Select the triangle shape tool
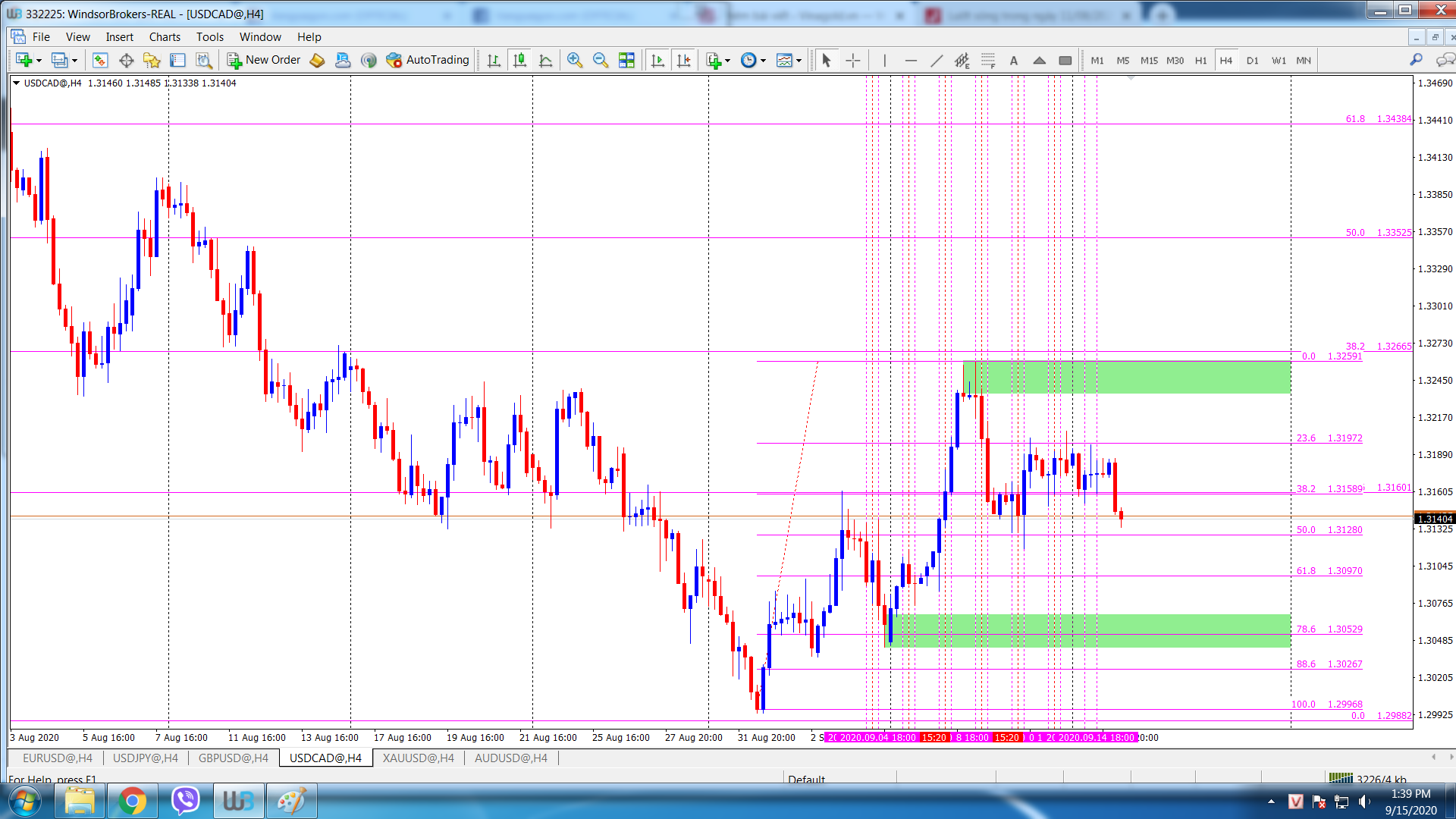The image size is (1456, 819). coord(1040,60)
